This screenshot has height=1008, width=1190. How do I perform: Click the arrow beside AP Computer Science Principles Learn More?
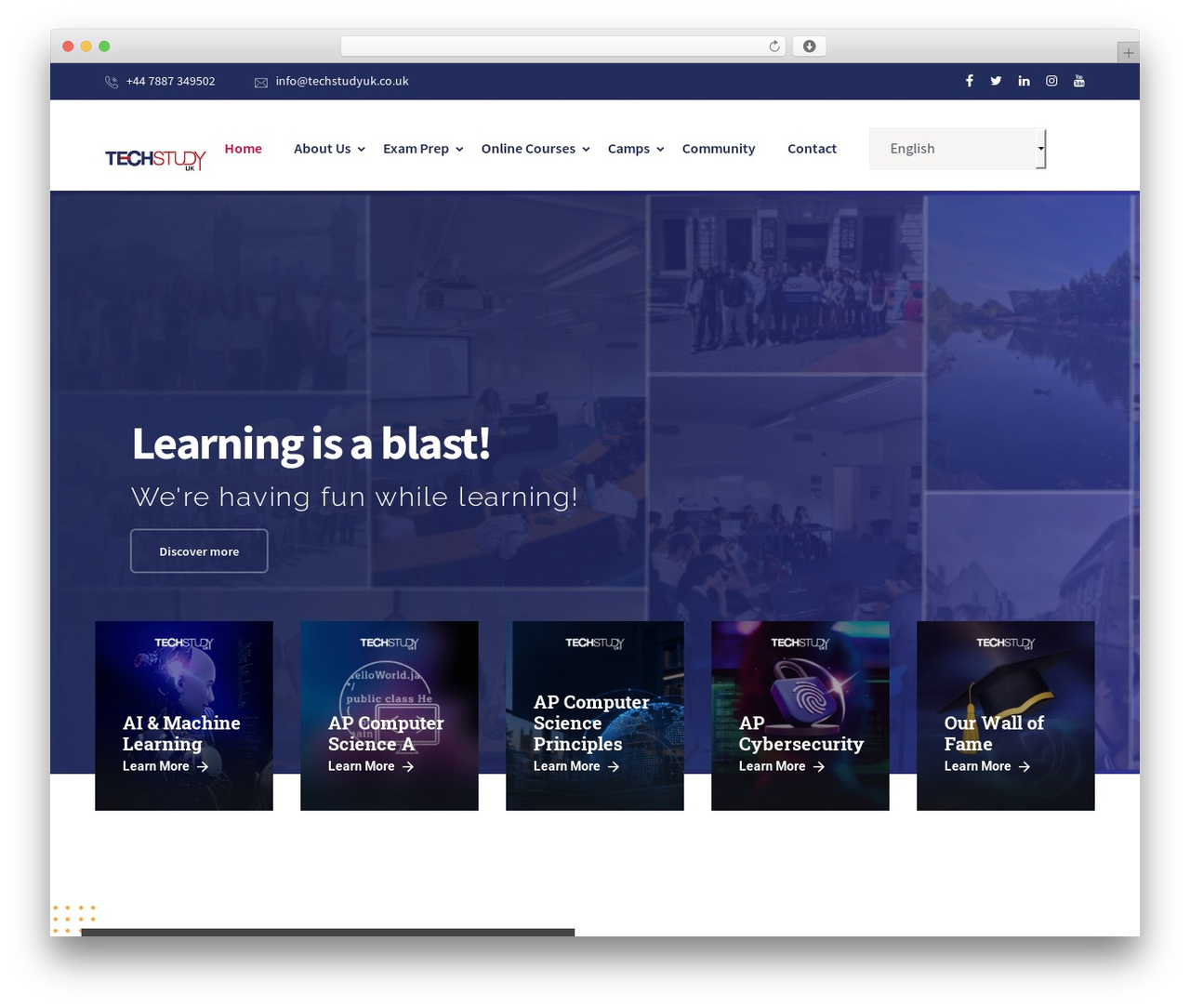pos(614,766)
